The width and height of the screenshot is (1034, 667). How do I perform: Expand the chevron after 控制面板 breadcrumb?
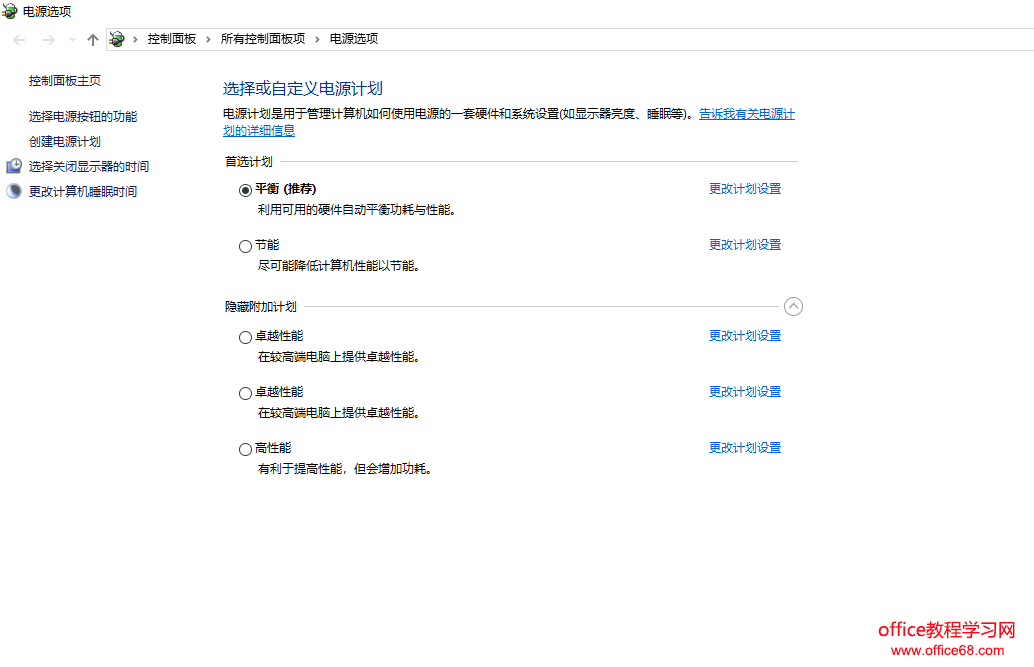209,39
